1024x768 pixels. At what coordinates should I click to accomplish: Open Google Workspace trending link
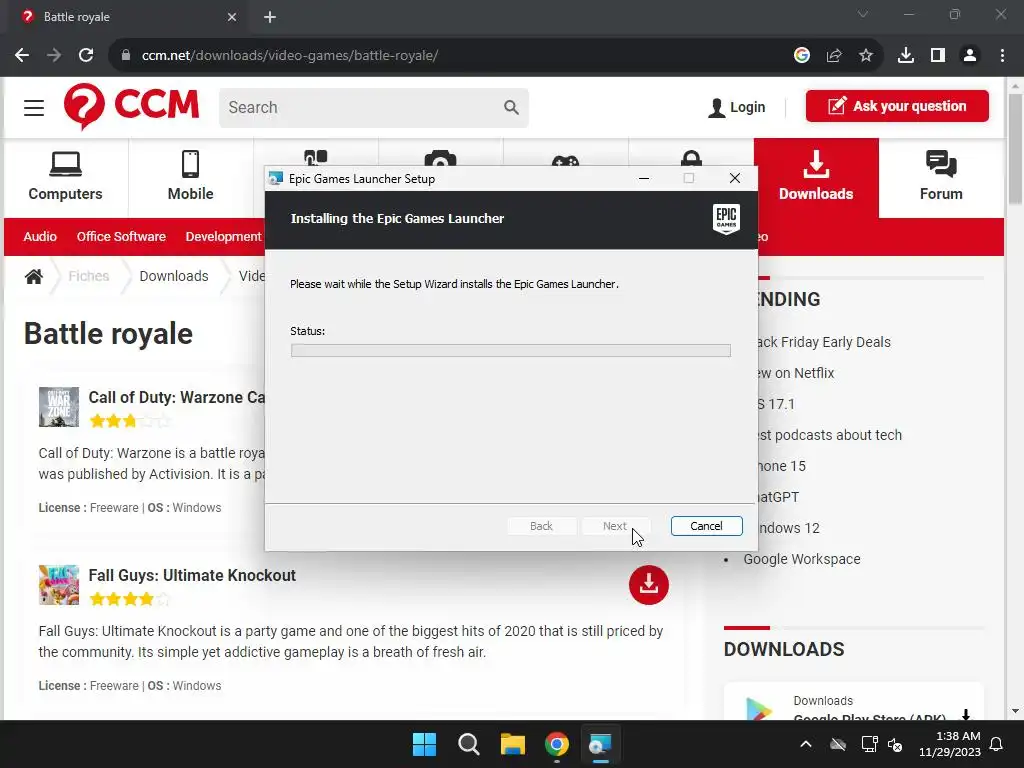[802, 559]
